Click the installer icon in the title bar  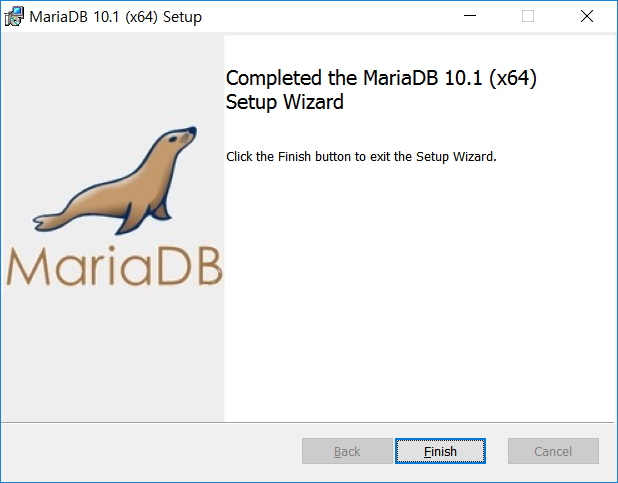[x=14, y=17]
